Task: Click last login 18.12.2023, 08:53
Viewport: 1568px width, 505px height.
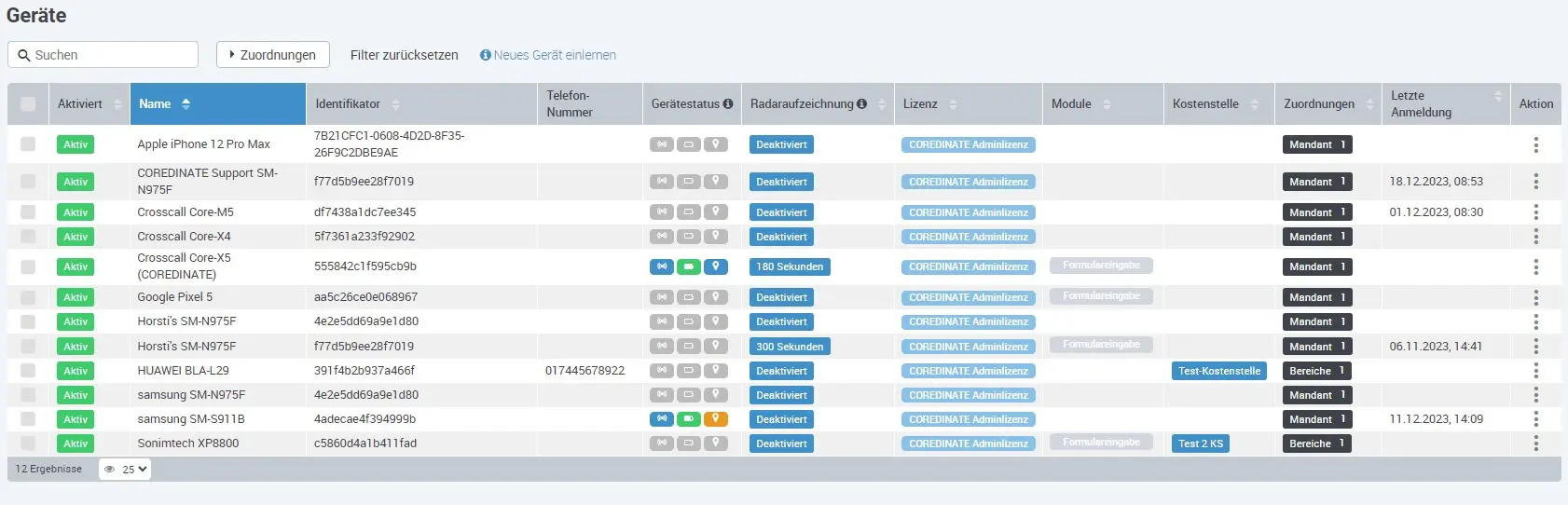Action: tap(1436, 182)
